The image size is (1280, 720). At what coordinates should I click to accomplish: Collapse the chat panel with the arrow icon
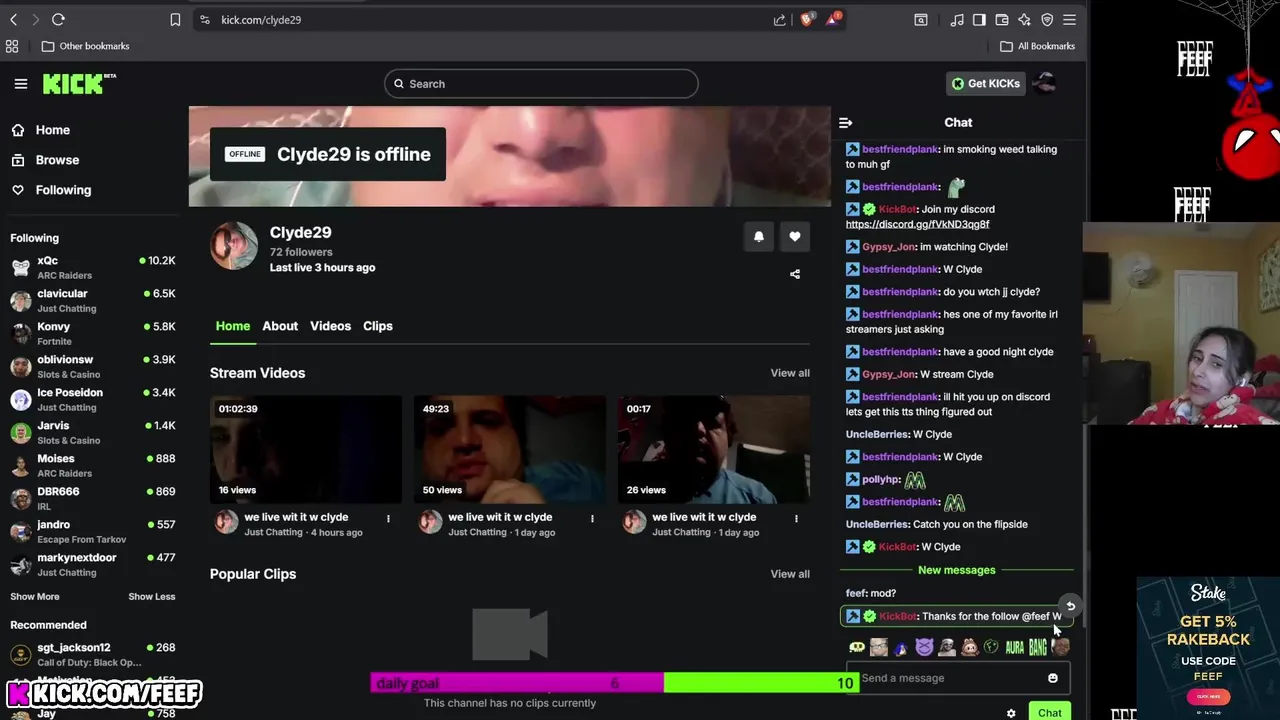pos(846,122)
